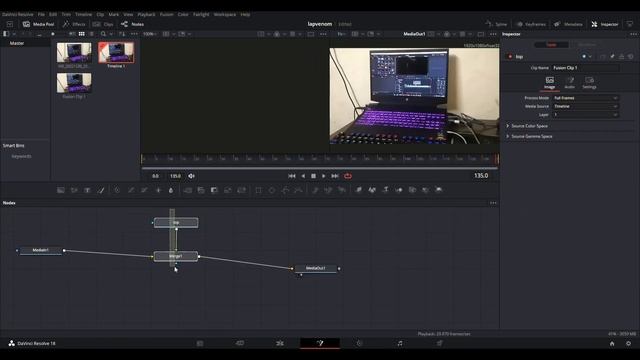The image size is (640, 360).
Task: Open the Edit menu
Action: (53, 14)
